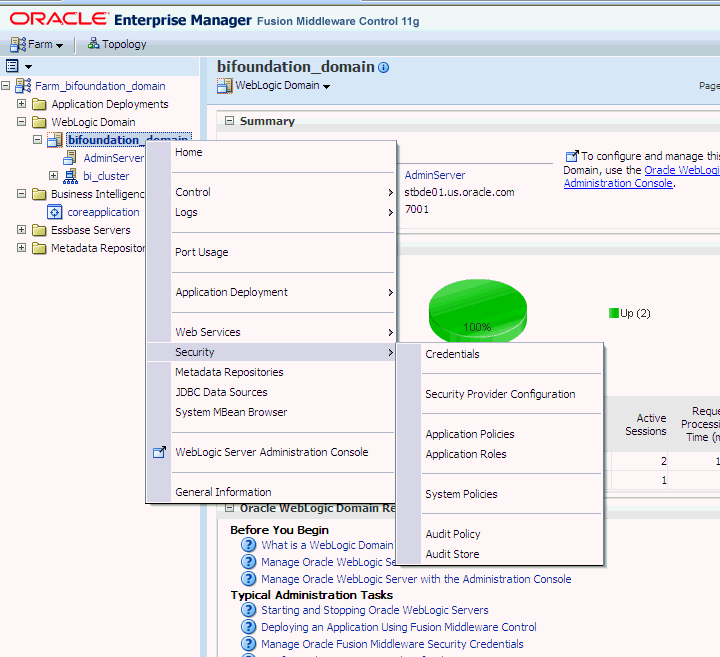Click help icon for Administration Console topic
The width and height of the screenshot is (720, 657).
coord(248,579)
